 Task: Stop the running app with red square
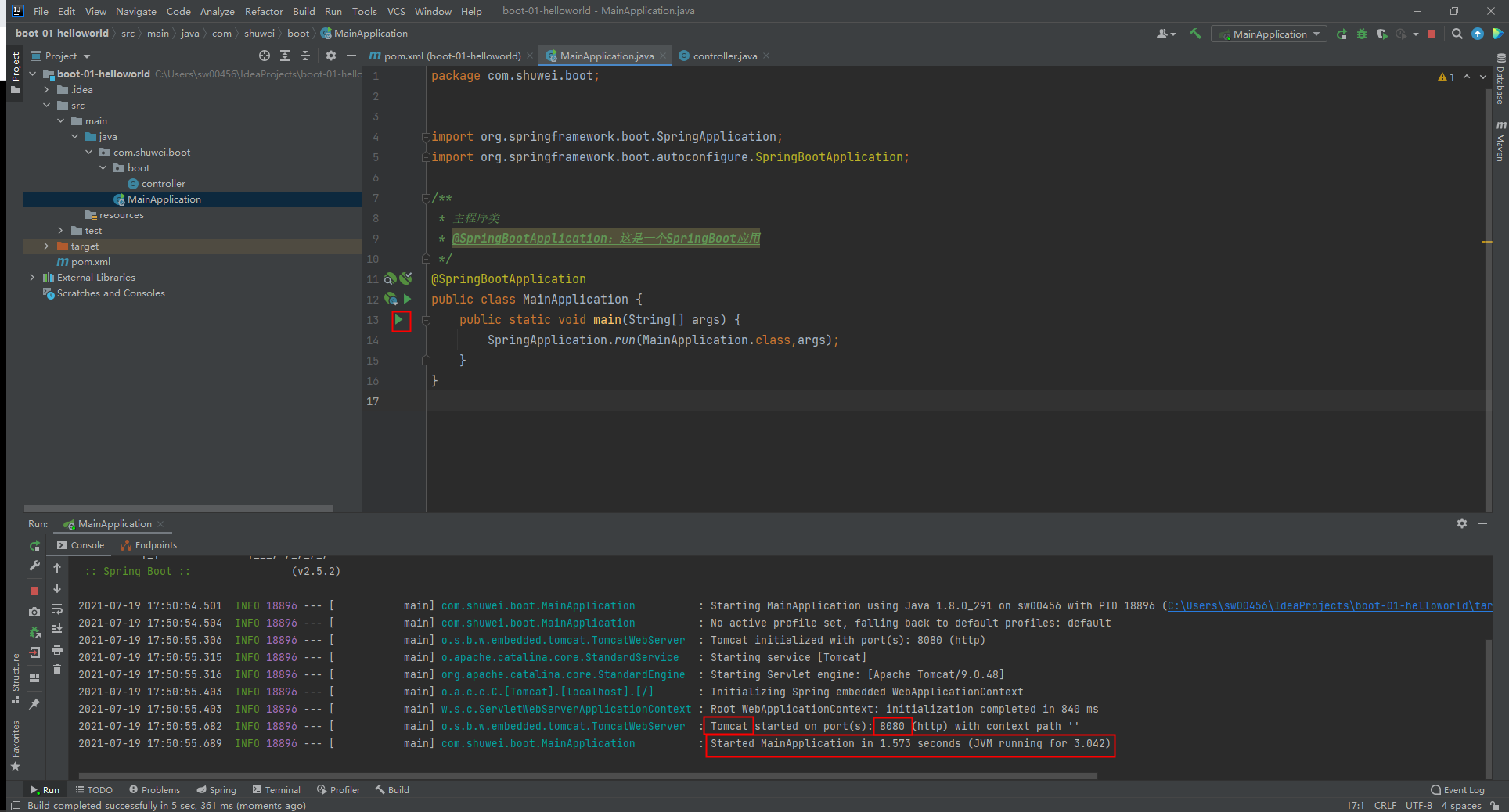coord(1432,34)
